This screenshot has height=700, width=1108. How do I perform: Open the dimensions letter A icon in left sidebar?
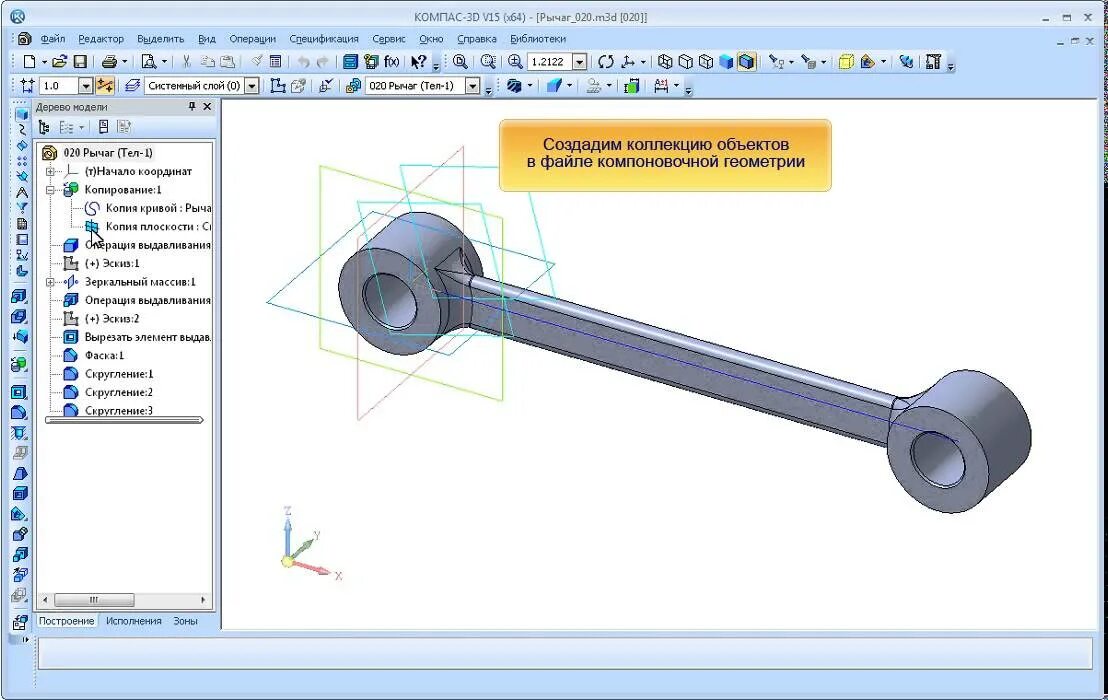click(x=22, y=192)
